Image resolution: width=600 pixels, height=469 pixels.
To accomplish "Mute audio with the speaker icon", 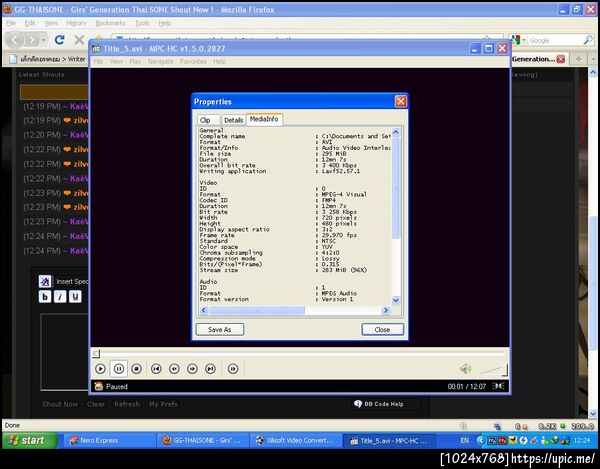I will point(466,369).
